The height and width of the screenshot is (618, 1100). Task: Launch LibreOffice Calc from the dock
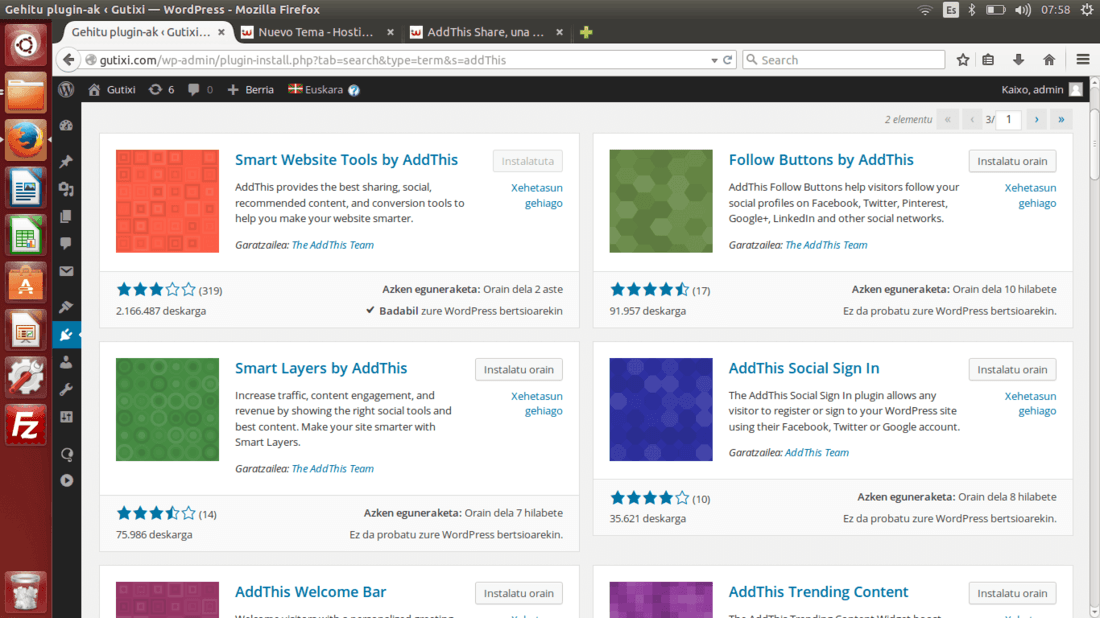(x=26, y=236)
